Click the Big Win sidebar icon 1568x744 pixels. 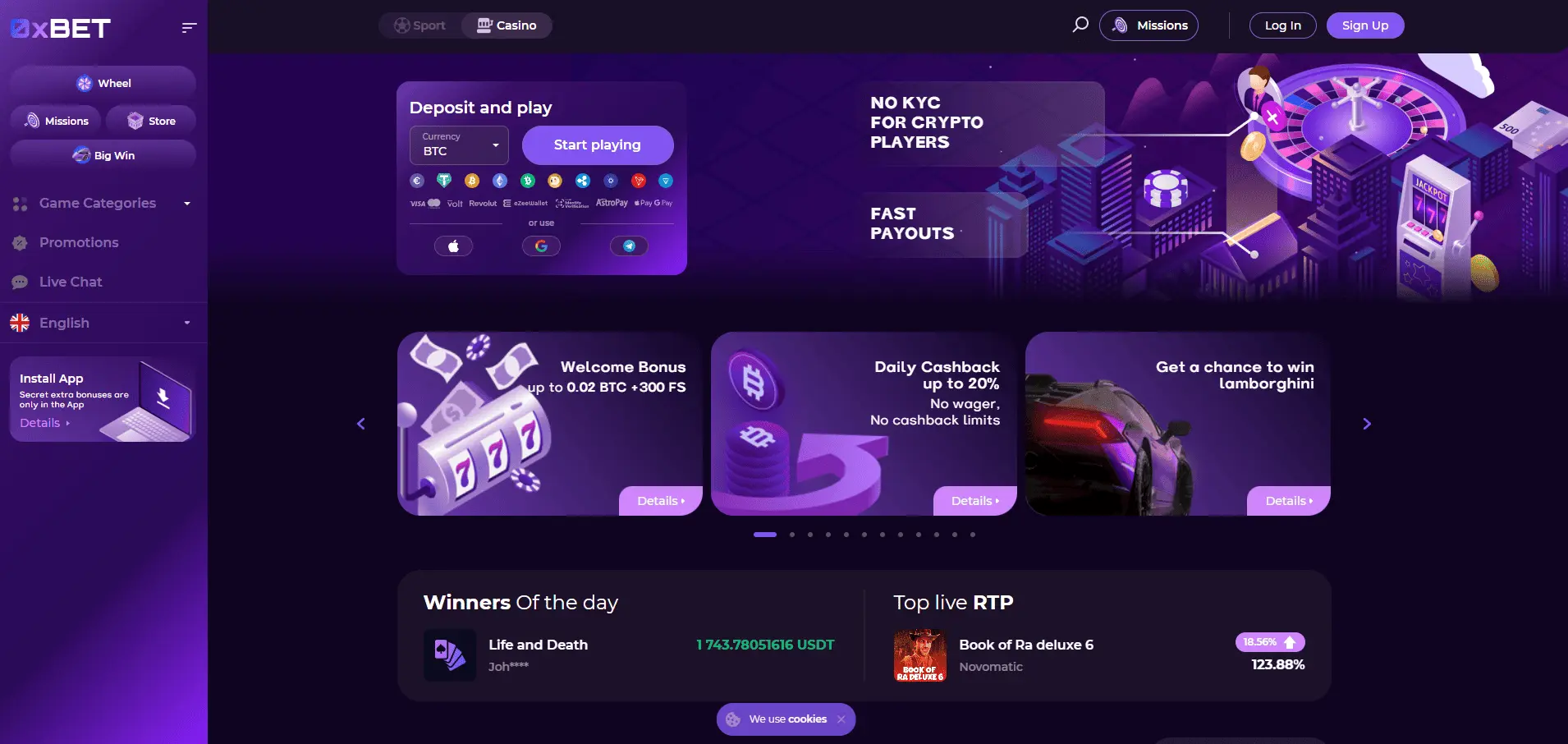(81, 155)
